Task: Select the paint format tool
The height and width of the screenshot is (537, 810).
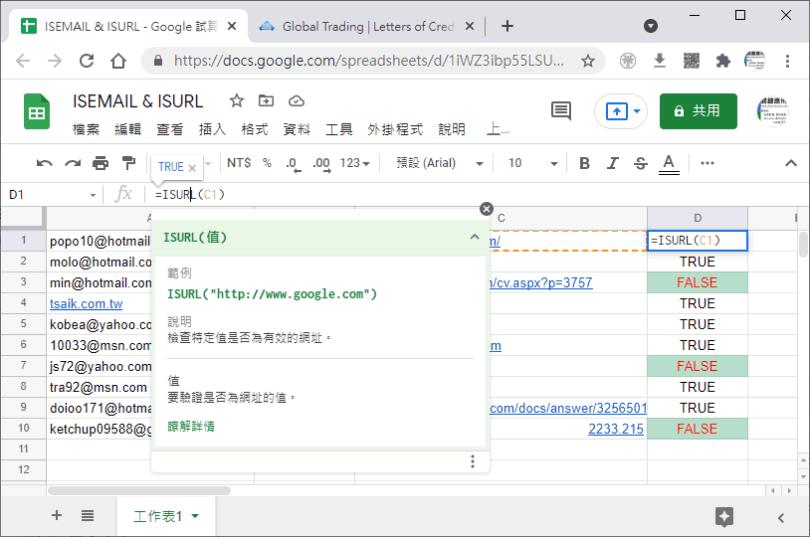Action: click(x=128, y=163)
